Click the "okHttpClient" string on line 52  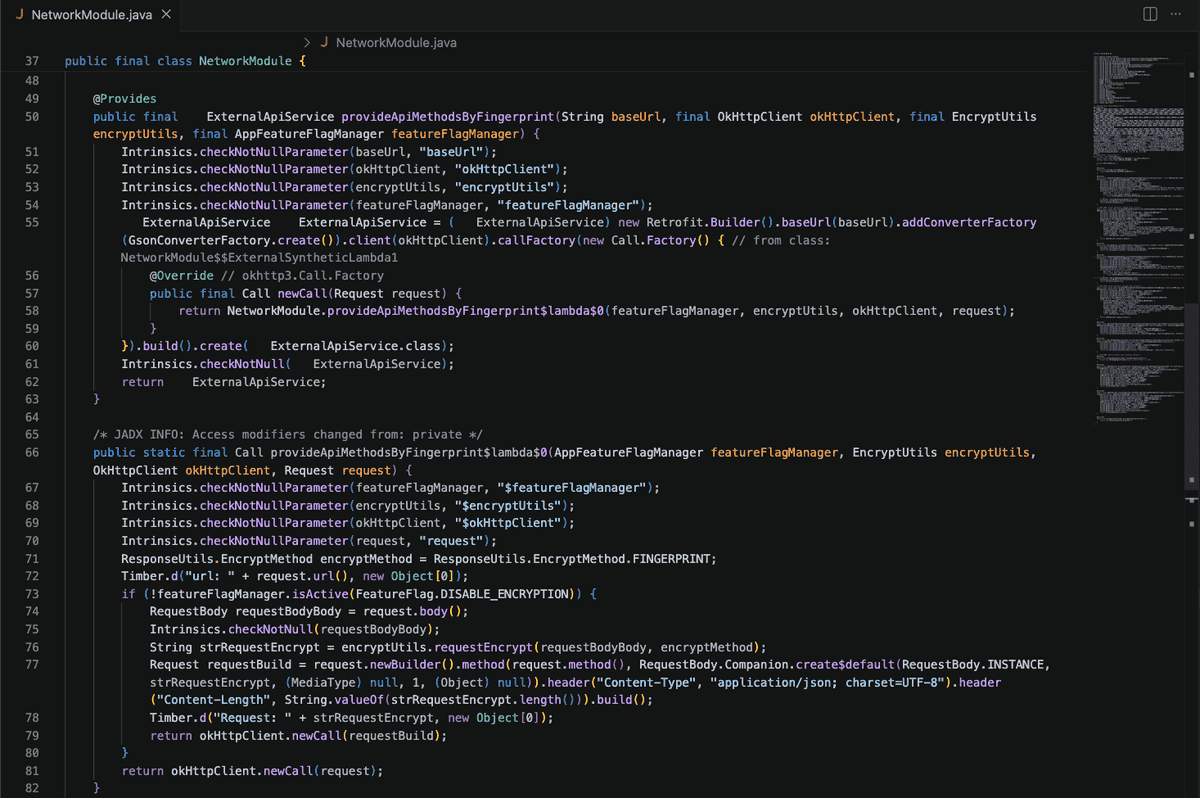[504, 169]
